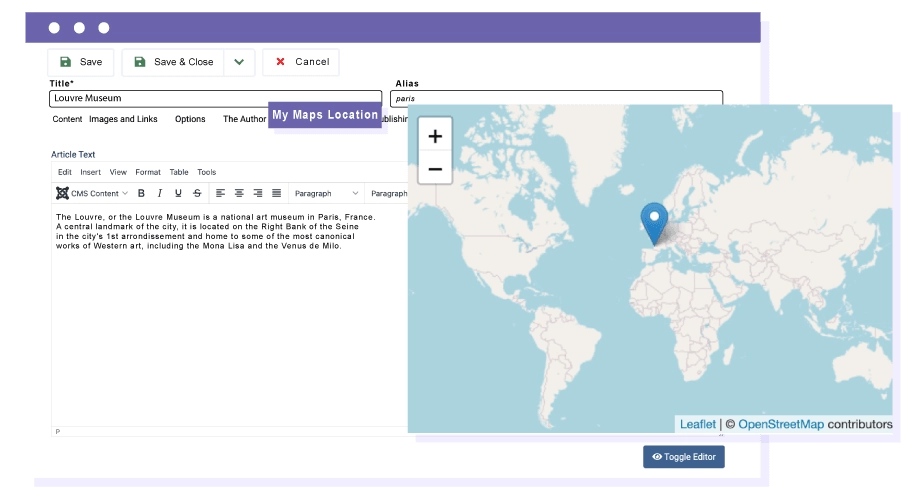Screen dimensions: 920x500
Task: Align text right
Action: click(258, 193)
